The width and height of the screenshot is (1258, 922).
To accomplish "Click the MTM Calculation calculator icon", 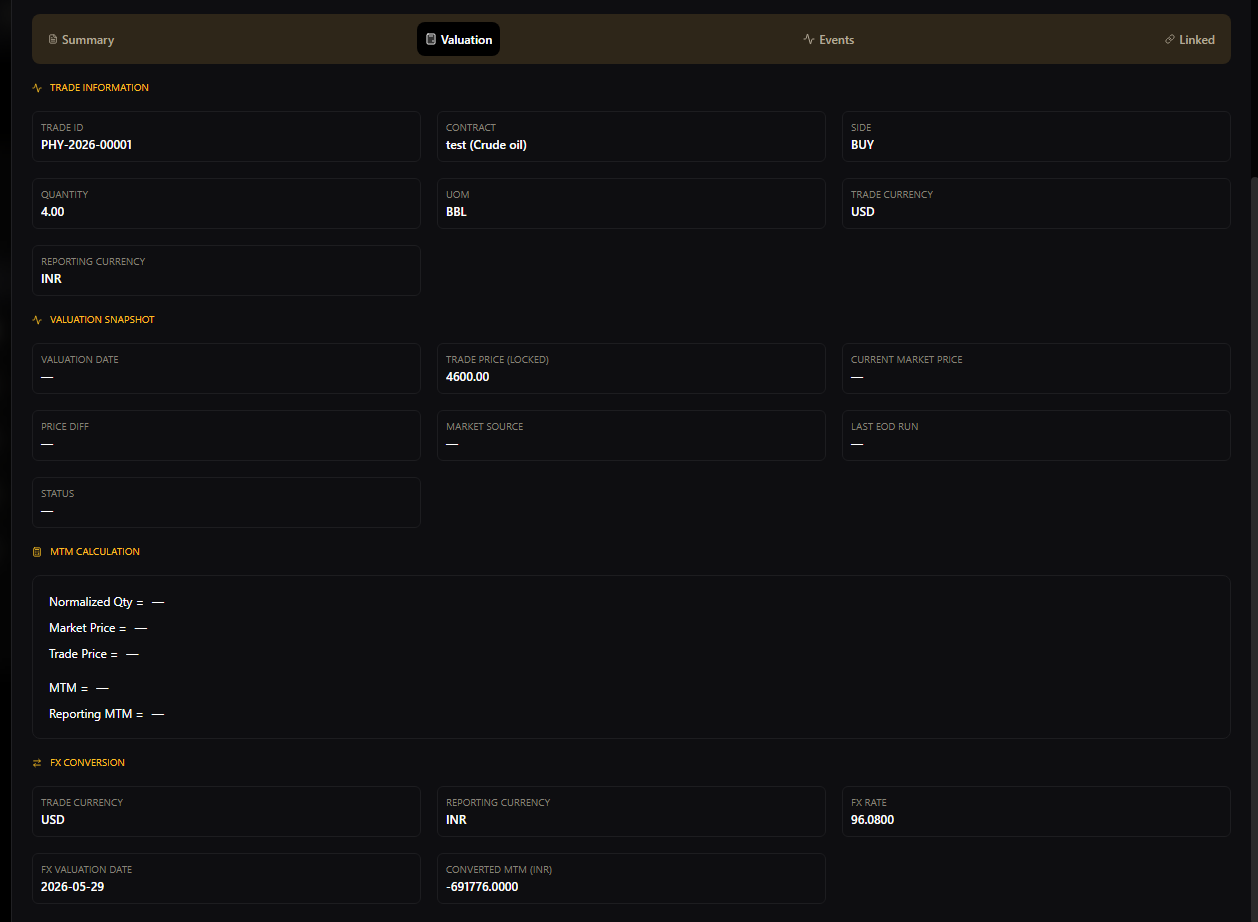I will pos(37,552).
